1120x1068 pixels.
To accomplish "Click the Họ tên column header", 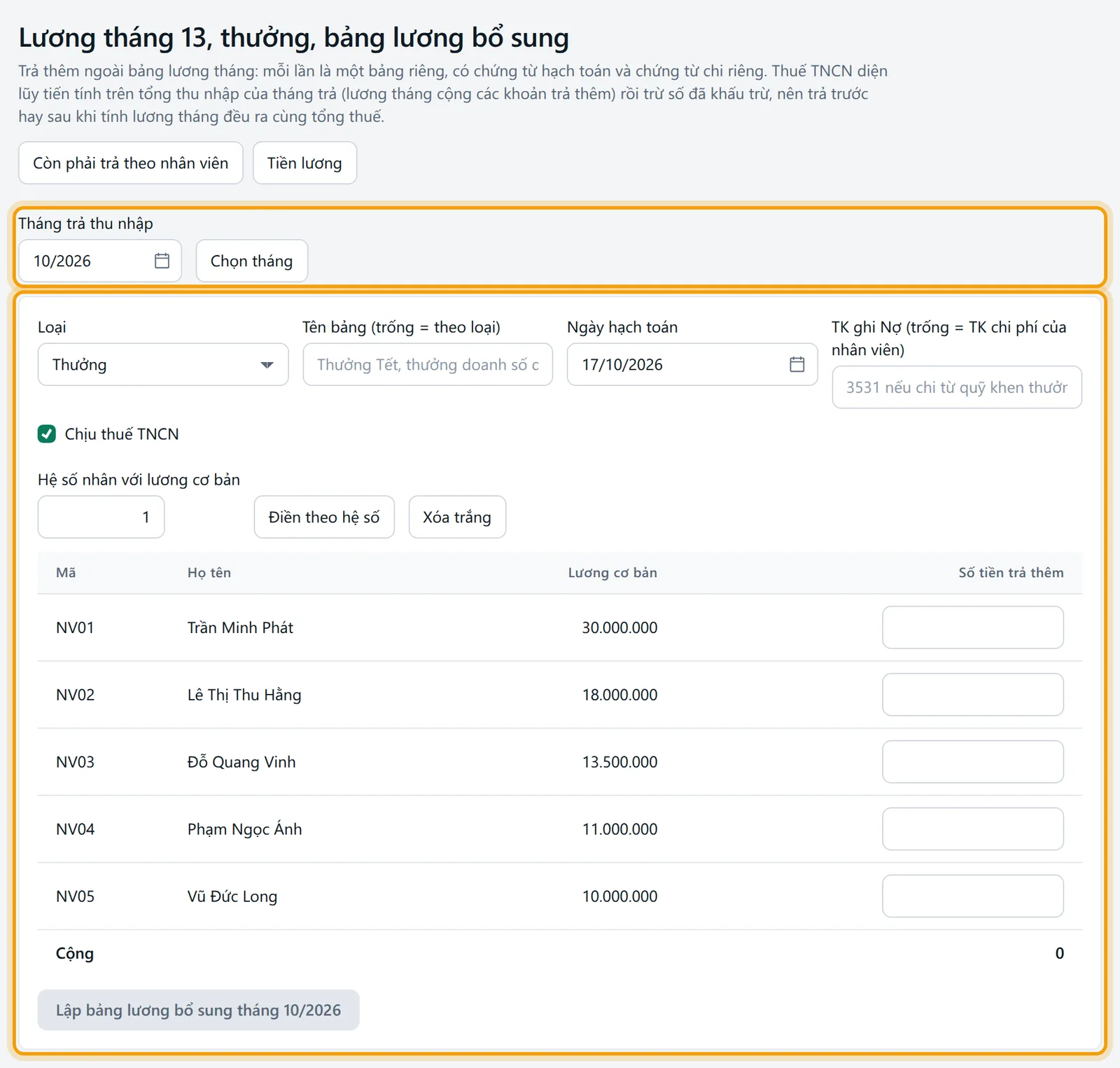I will click(209, 573).
